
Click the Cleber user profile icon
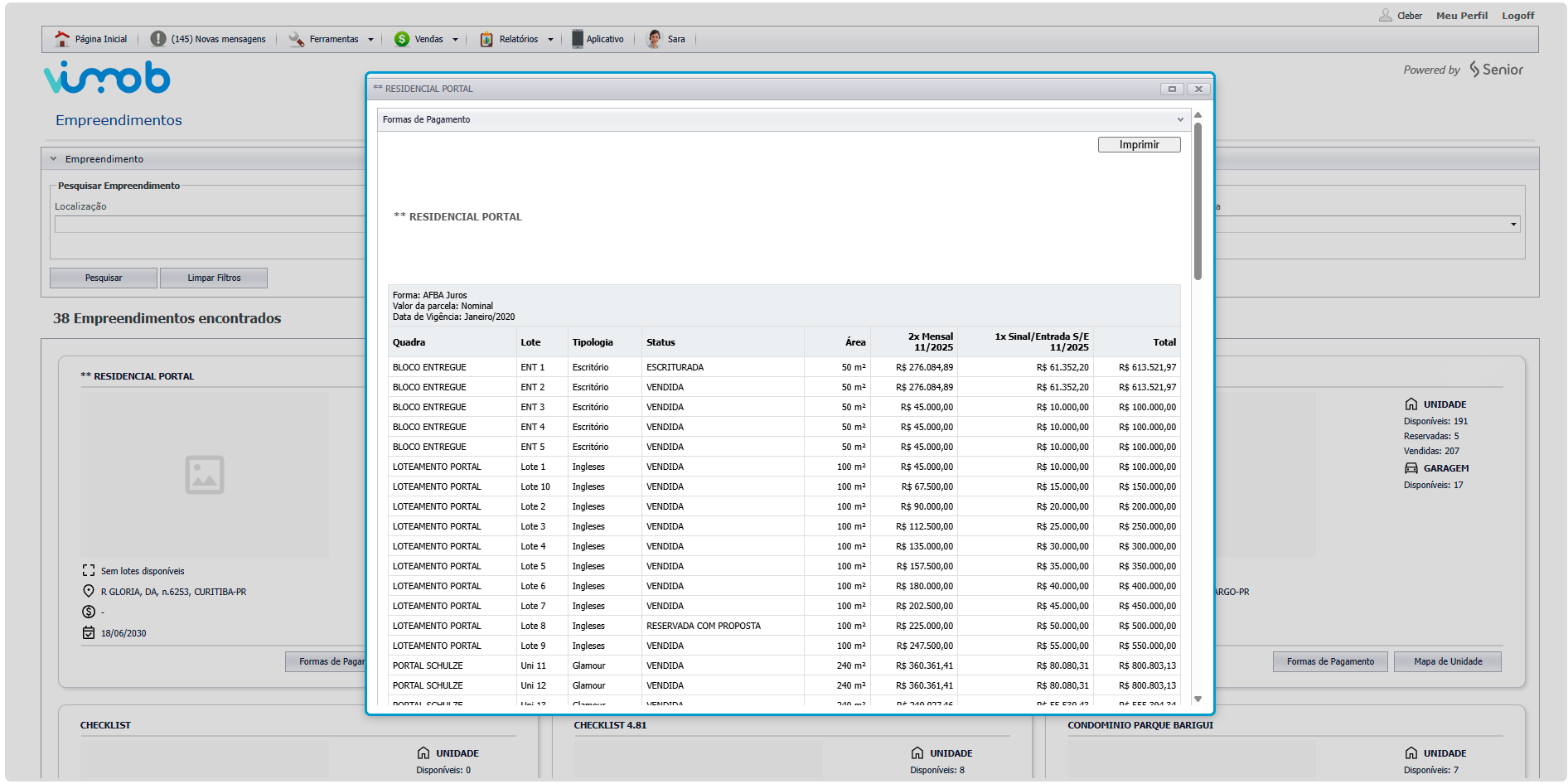(1385, 16)
